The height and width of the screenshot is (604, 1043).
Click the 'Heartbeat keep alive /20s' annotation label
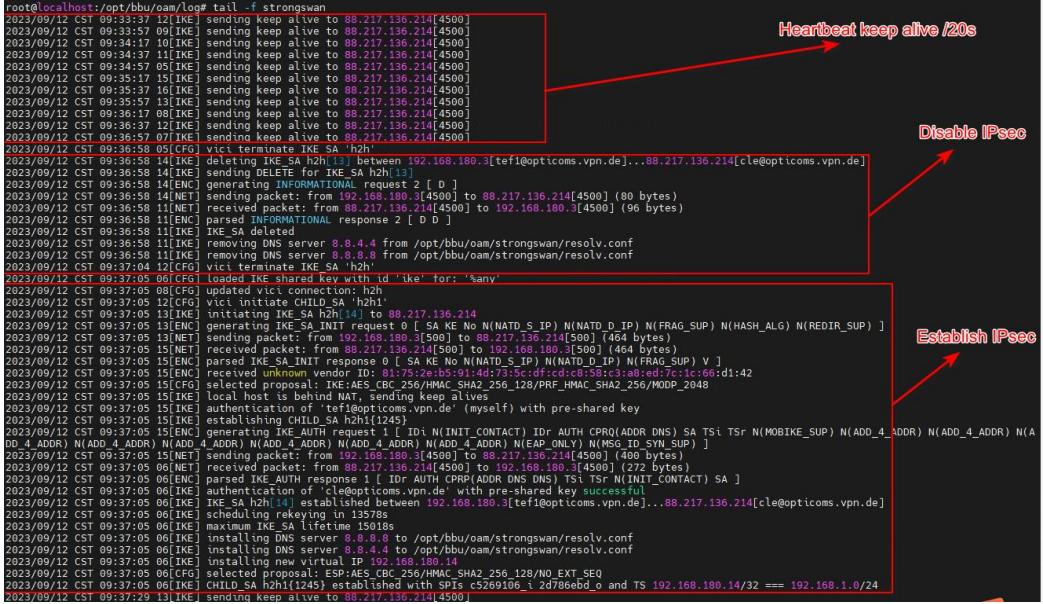click(877, 30)
